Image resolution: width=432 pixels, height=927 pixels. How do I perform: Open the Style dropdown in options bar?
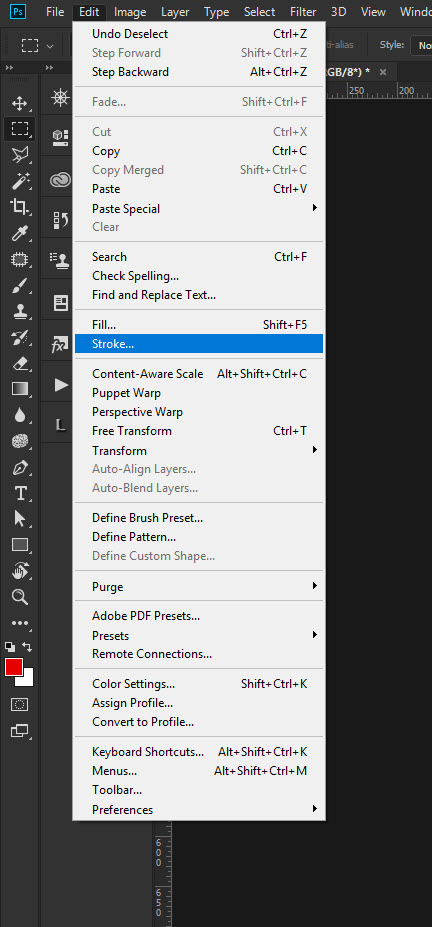pyautogui.click(x=423, y=45)
